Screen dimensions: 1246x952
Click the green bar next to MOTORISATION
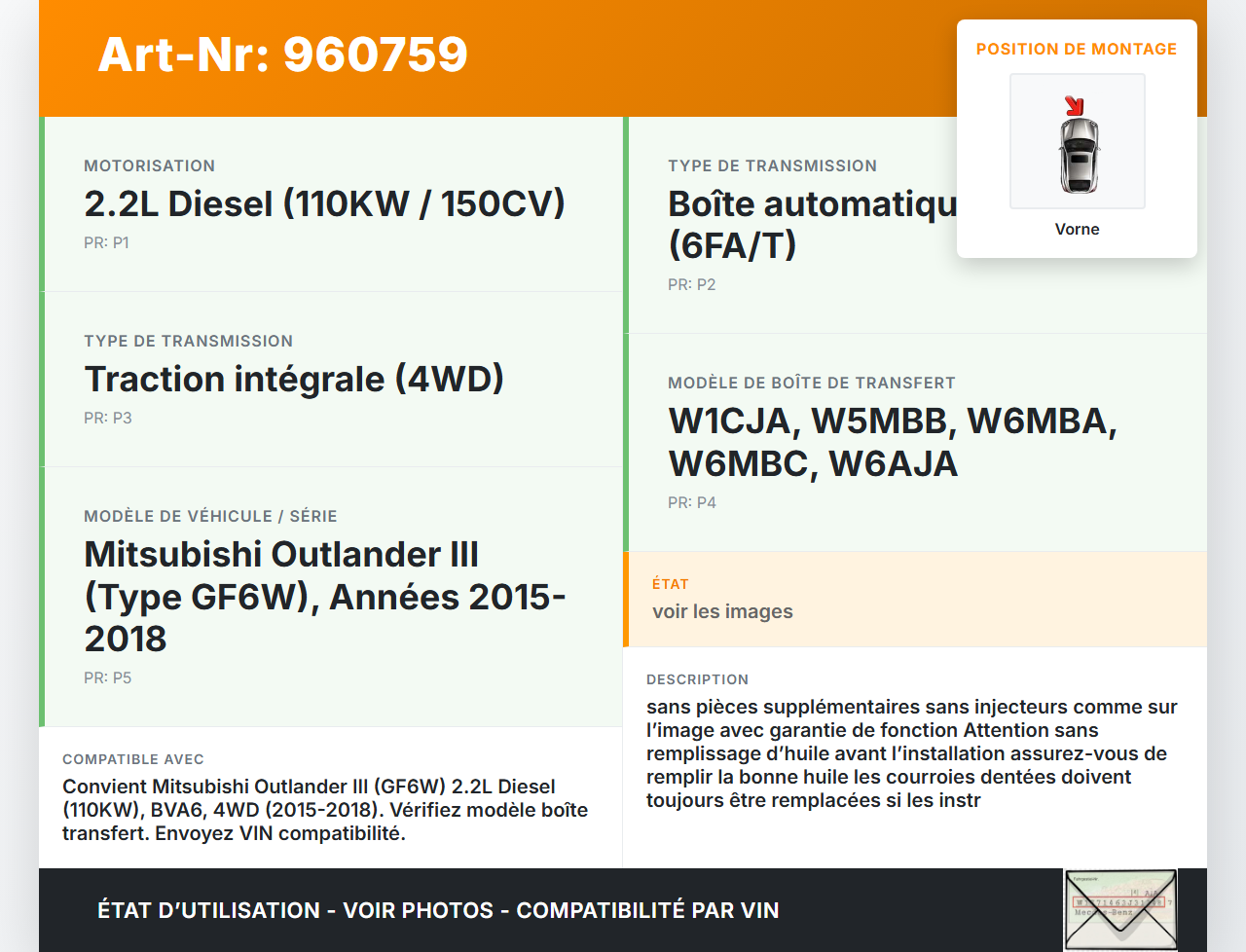[42, 202]
